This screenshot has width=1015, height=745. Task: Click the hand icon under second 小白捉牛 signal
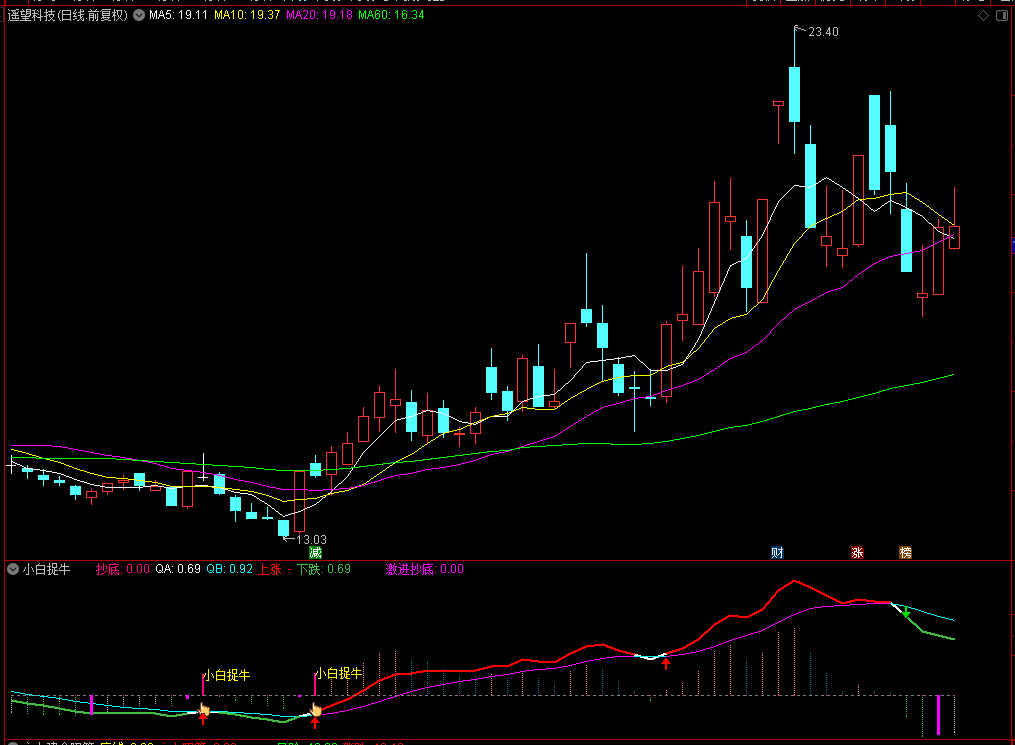[316, 709]
